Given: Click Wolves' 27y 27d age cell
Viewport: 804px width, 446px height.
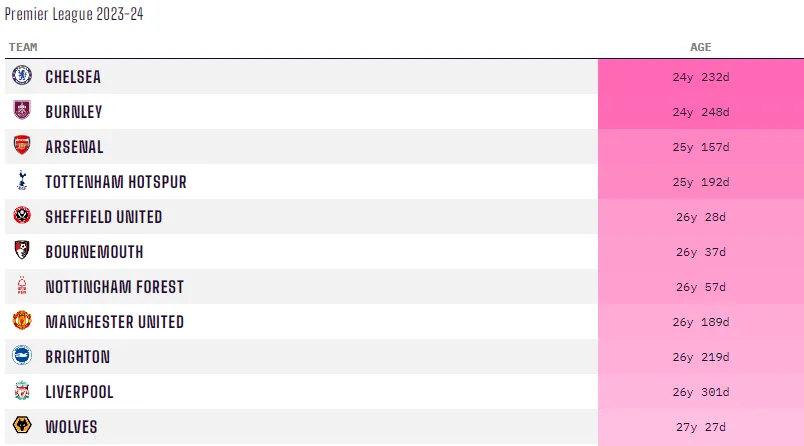Looking at the screenshot, I should click(700, 427).
